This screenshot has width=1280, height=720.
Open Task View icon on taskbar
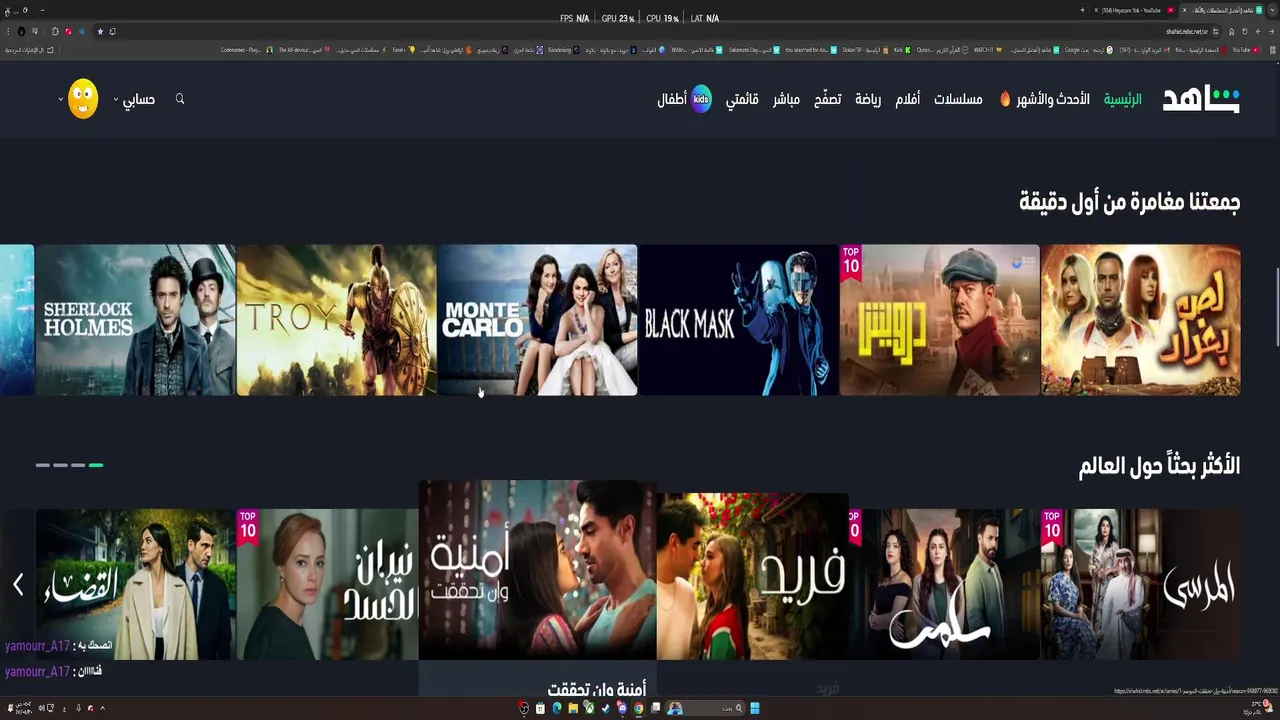click(x=655, y=708)
